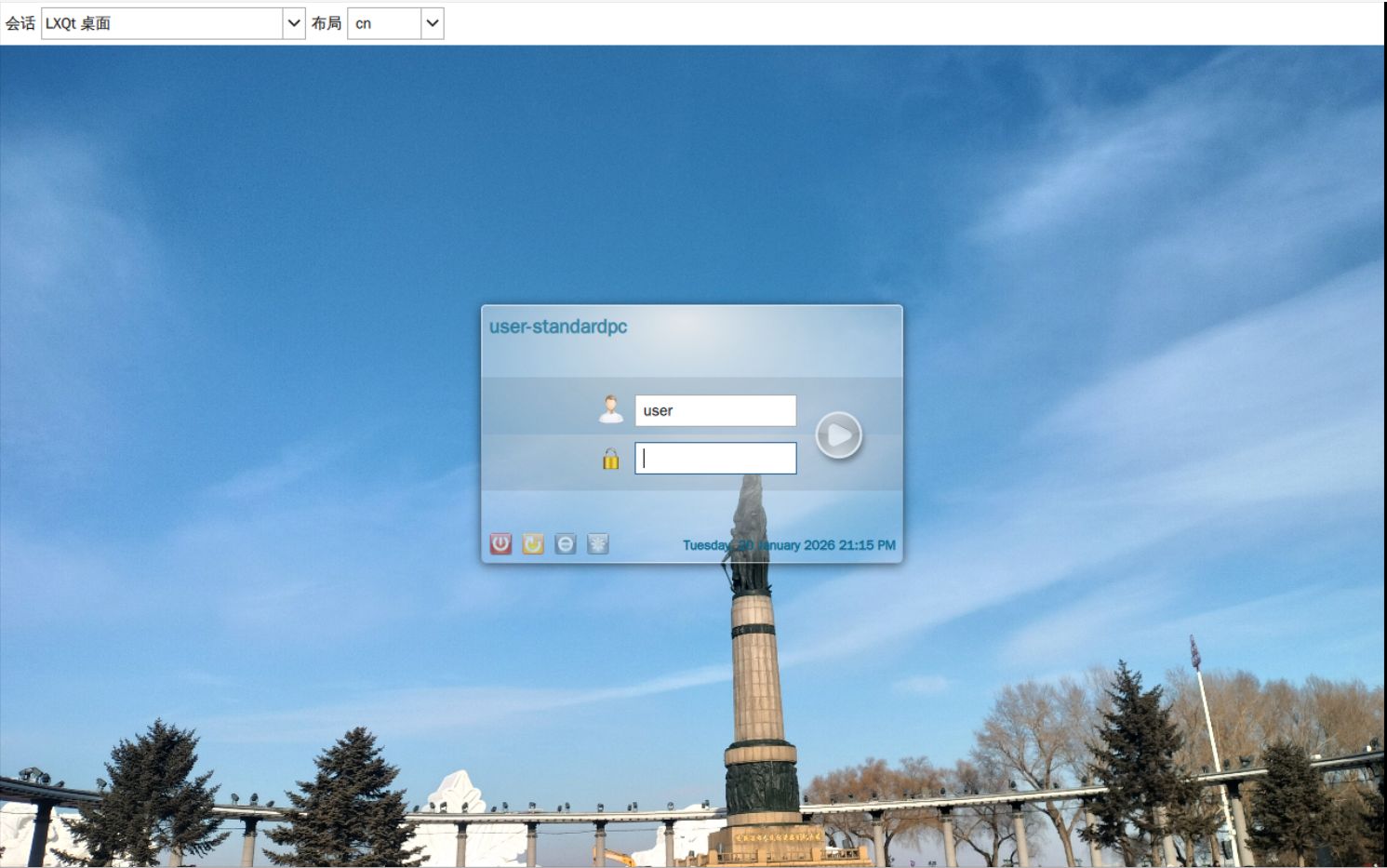Open the LXQt 桌面 session dropdown
The height and width of the screenshot is (868, 1387).
pos(173,23)
